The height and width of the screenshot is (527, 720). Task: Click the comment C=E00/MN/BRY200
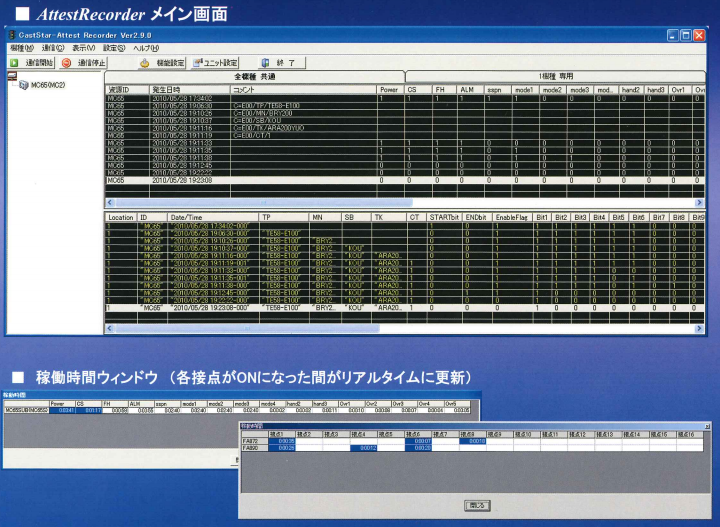pos(263,113)
